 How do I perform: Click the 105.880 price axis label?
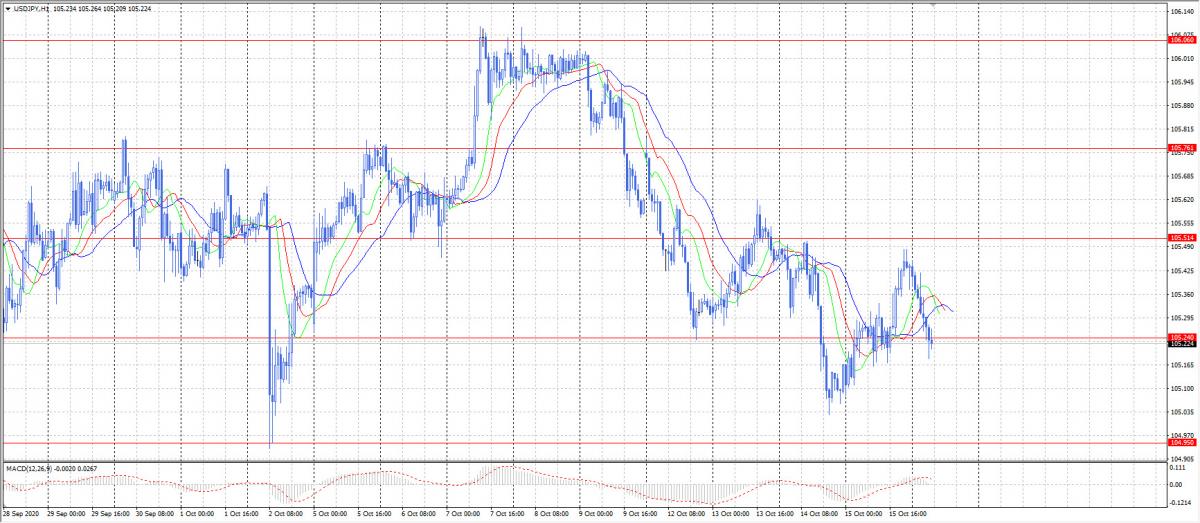(1182, 106)
